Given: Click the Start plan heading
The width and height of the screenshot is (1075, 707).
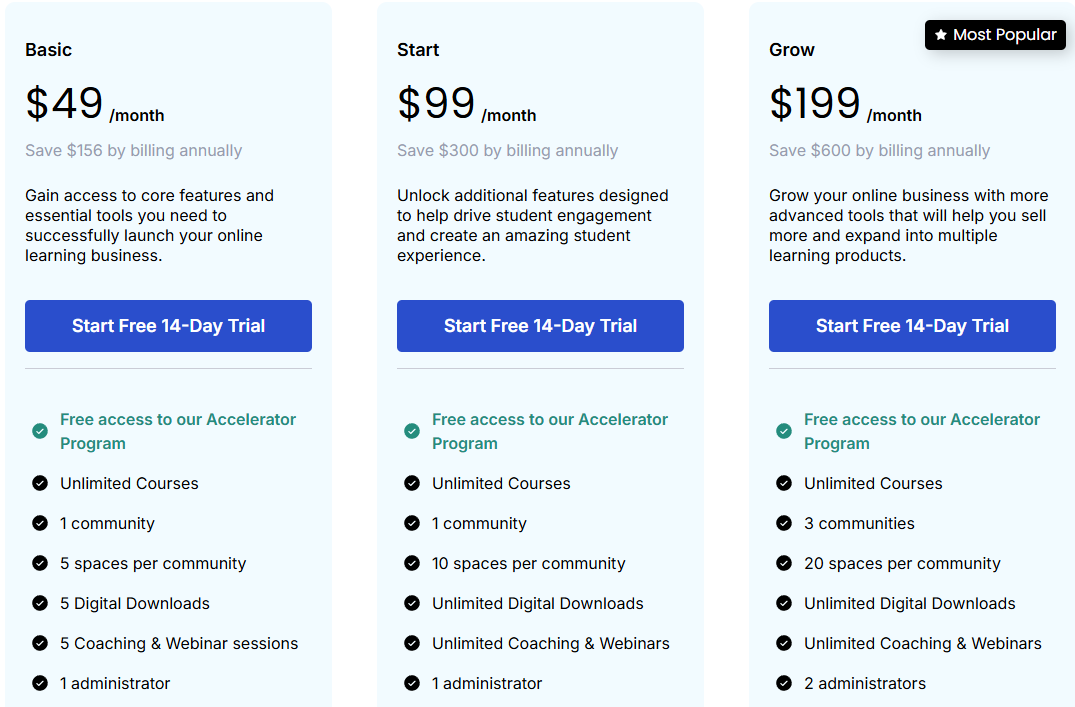Looking at the screenshot, I should point(418,50).
